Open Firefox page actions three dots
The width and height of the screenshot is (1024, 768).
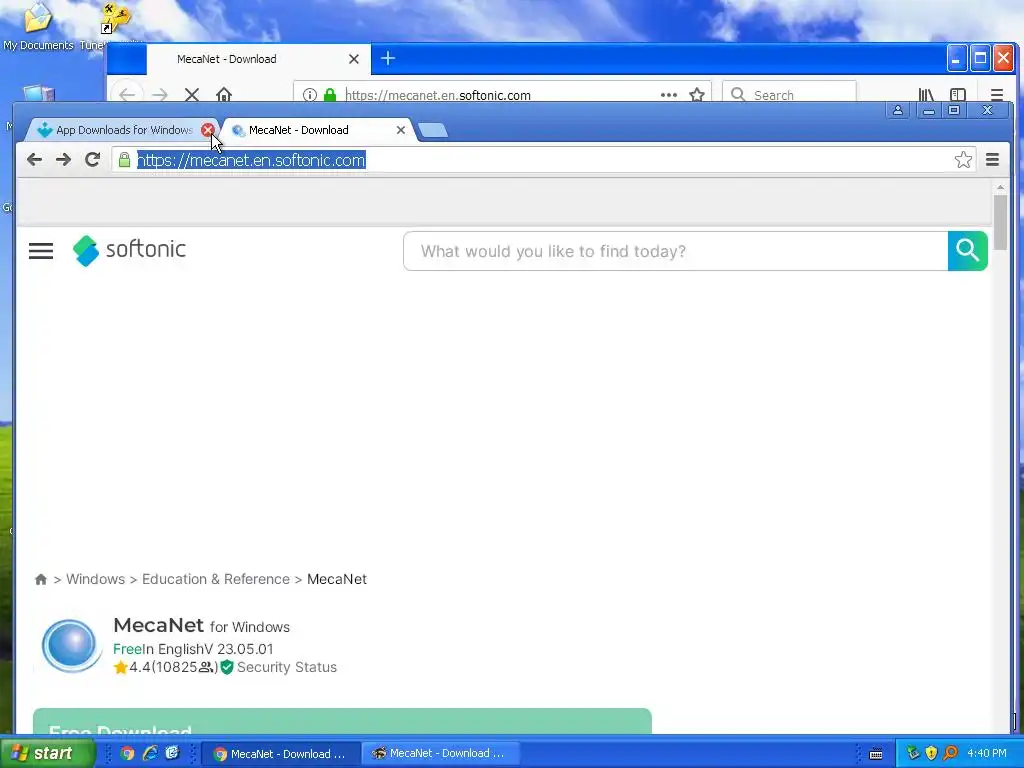click(668, 95)
